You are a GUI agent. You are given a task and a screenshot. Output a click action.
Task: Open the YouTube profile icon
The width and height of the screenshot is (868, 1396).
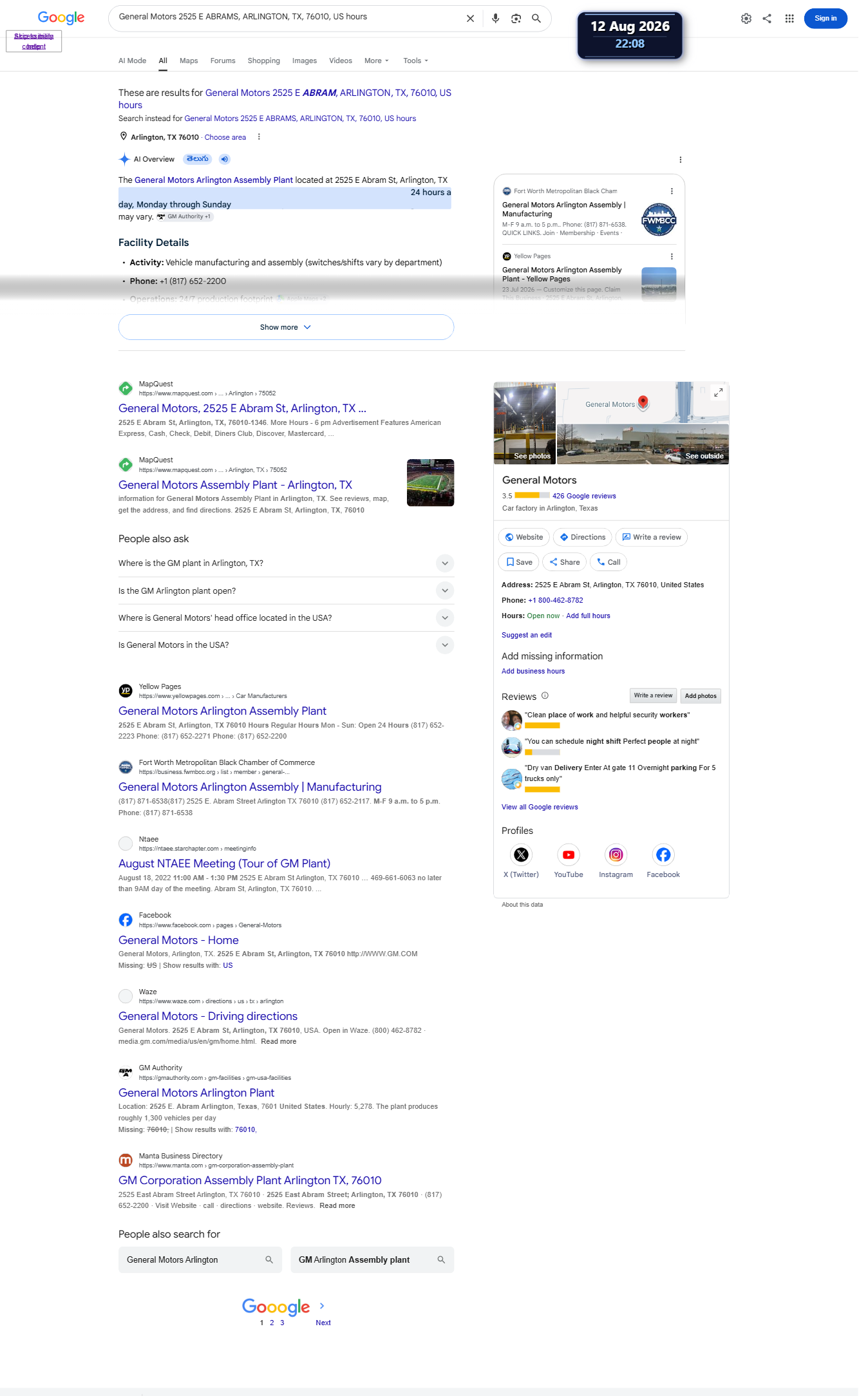[569, 854]
